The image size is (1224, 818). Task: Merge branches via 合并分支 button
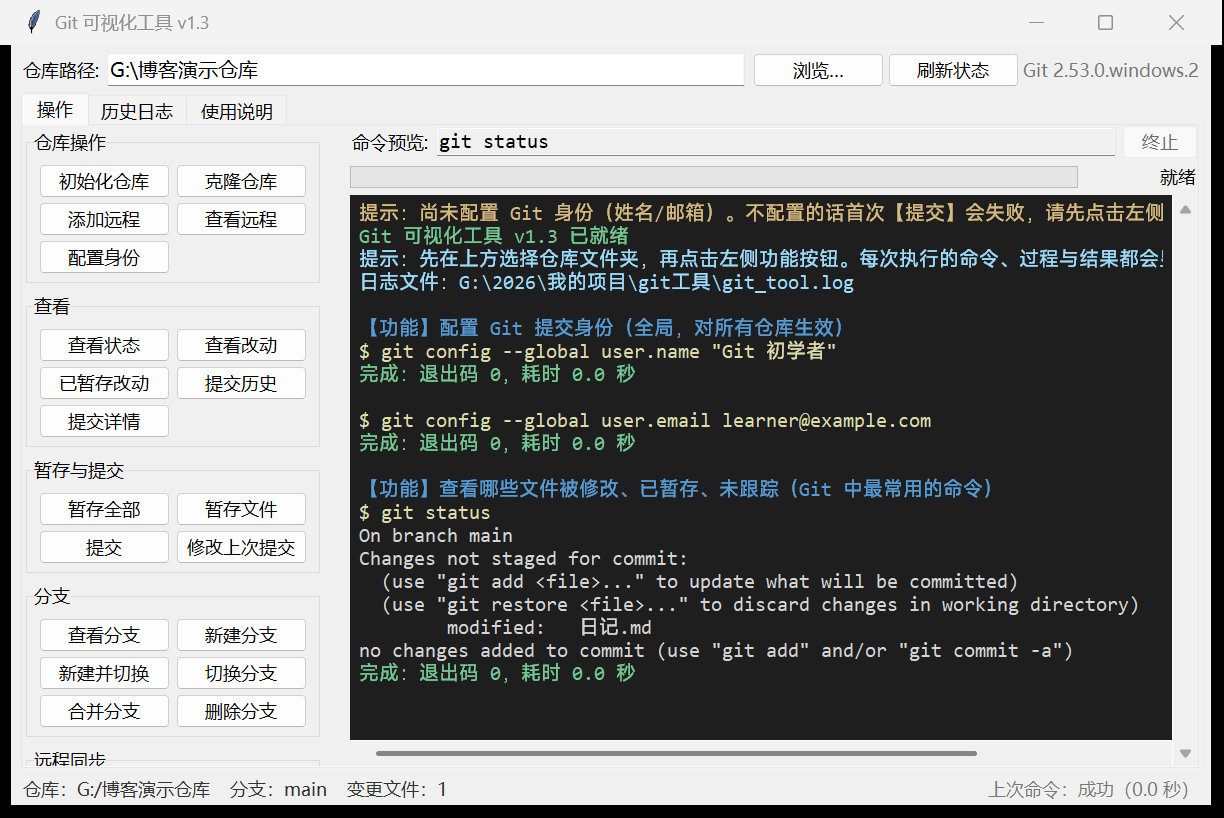click(104, 712)
